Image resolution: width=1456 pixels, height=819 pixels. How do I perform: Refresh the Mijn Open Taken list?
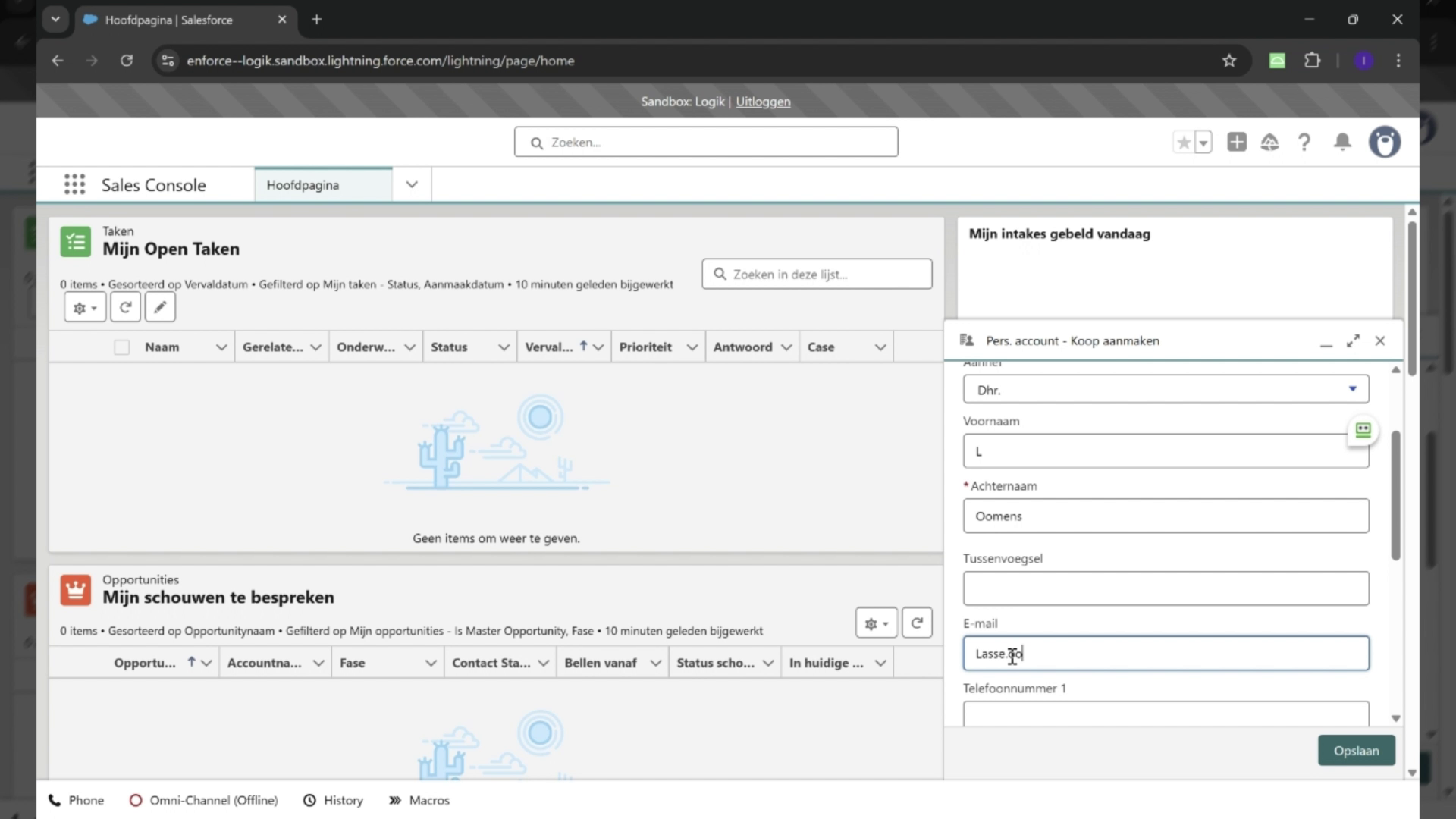point(125,307)
